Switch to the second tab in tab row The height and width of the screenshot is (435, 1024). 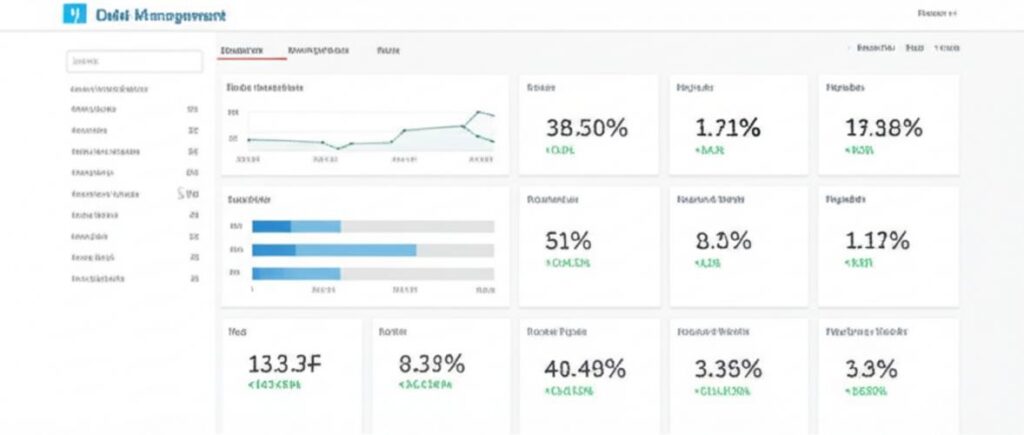318,50
